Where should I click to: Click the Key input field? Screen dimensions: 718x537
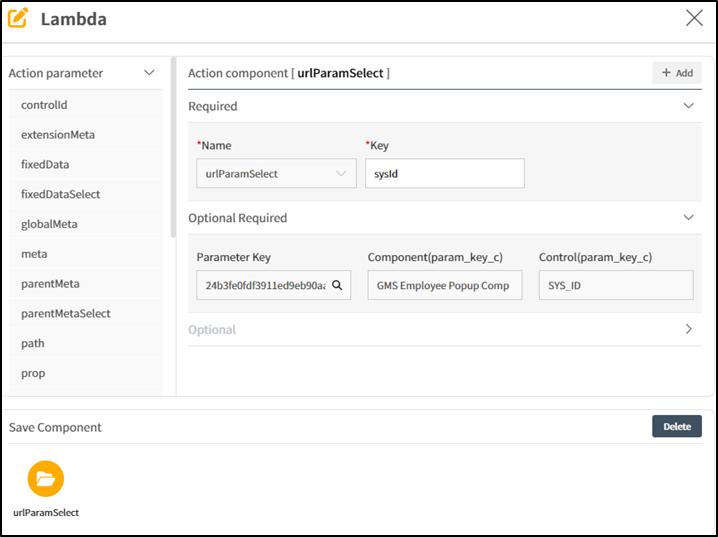pyautogui.click(x=444, y=173)
